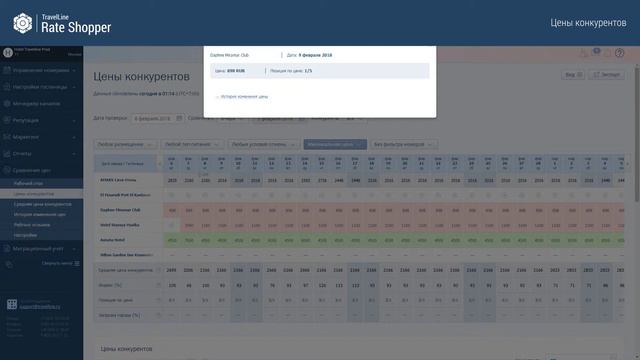Click the right arrow to scroll table dates forward

pos(628,164)
